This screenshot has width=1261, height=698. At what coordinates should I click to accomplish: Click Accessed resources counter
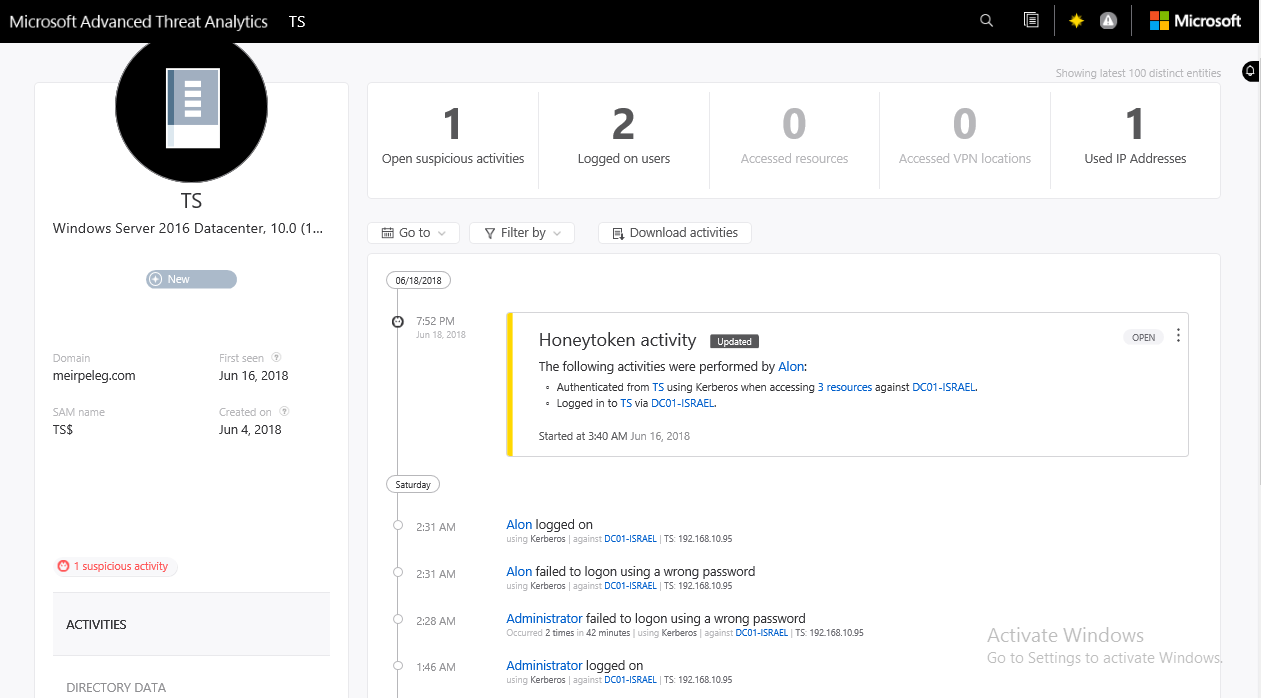[x=794, y=140]
